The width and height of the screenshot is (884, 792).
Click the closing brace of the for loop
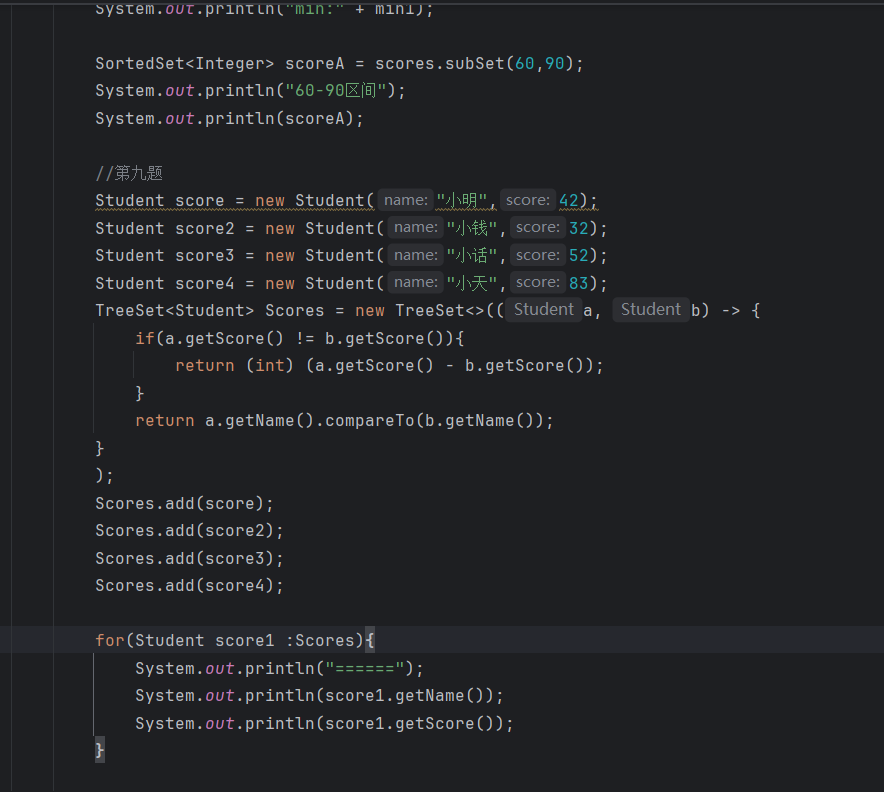click(100, 749)
